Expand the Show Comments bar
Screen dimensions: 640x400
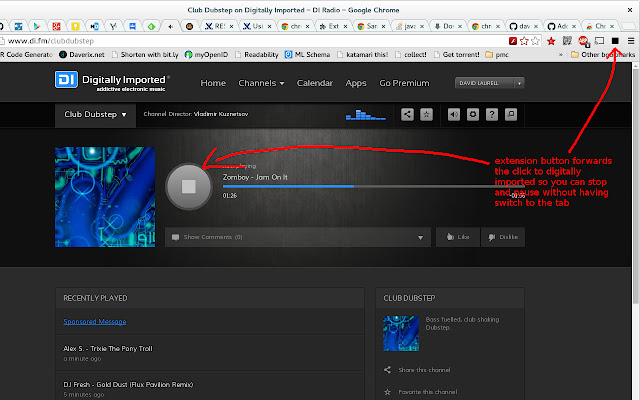(298, 237)
